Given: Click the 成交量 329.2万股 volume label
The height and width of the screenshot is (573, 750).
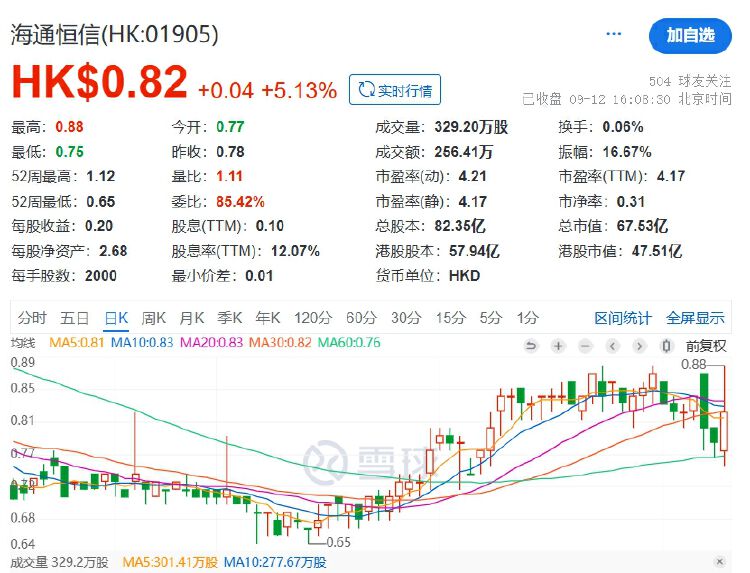Looking at the screenshot, I should coord(59,562).
